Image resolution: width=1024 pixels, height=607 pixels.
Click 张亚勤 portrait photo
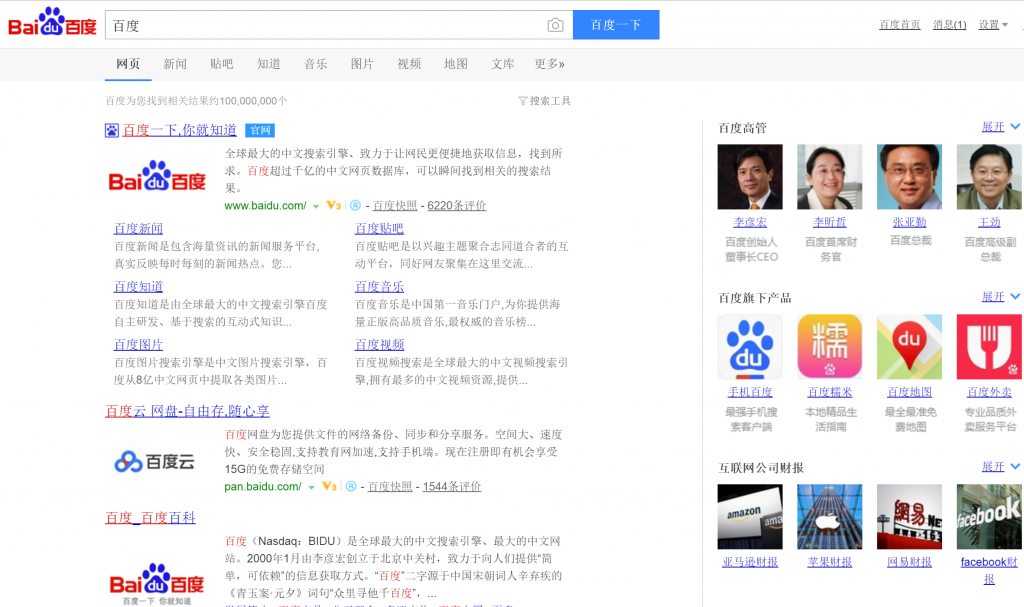[x=909, y=177]
